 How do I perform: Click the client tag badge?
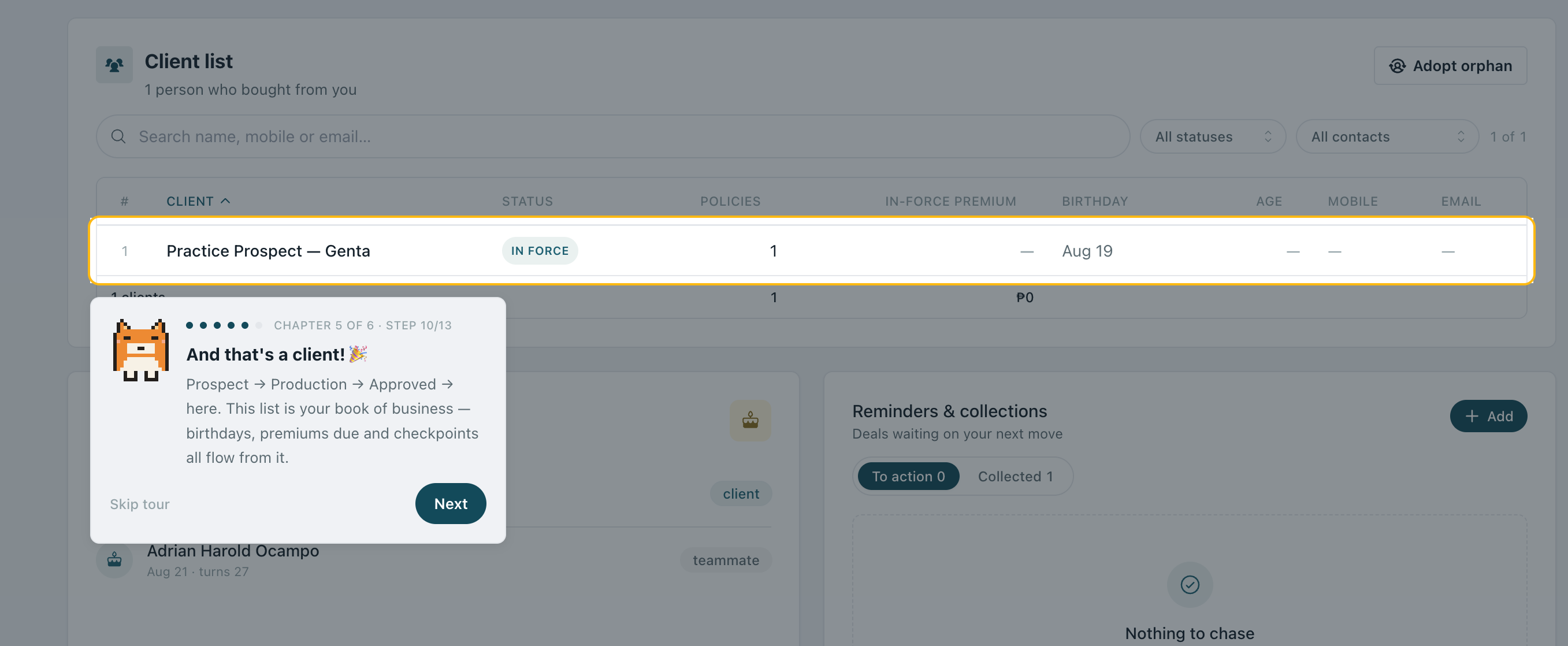(x=740, y=493)
